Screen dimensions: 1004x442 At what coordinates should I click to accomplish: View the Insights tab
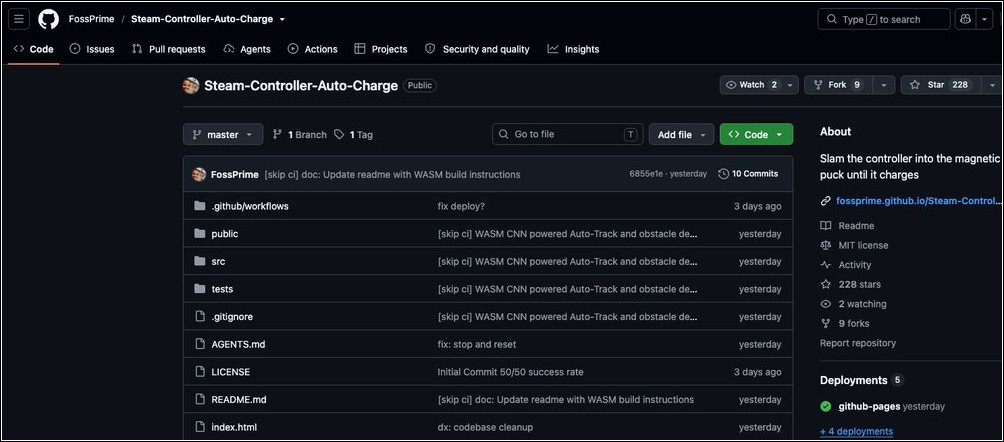point(574,49)
